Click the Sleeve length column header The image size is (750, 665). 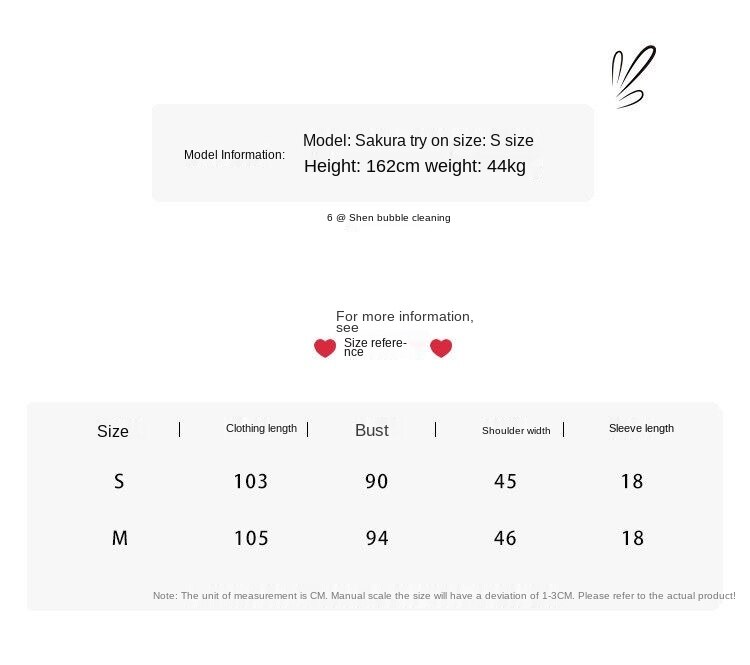641,429
